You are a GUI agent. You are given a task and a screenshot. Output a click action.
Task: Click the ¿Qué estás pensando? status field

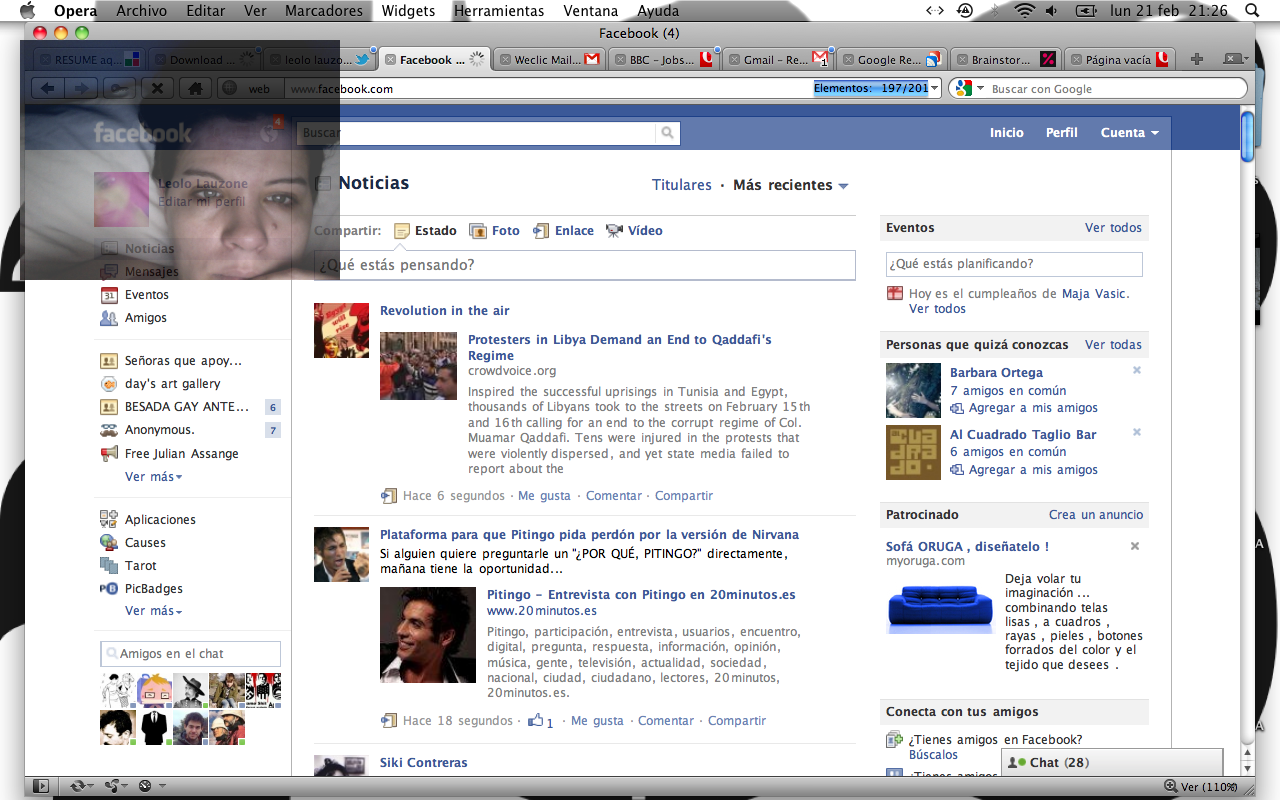pos(585,265)
